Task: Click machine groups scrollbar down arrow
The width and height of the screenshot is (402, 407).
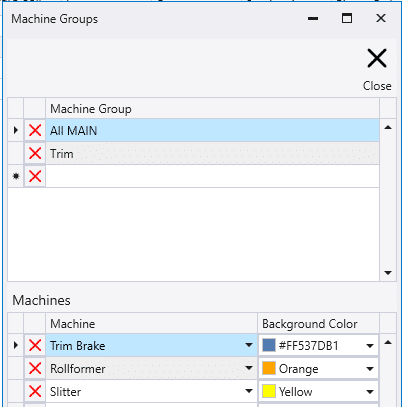Action: pyautogui.click(x=388, y=273)
